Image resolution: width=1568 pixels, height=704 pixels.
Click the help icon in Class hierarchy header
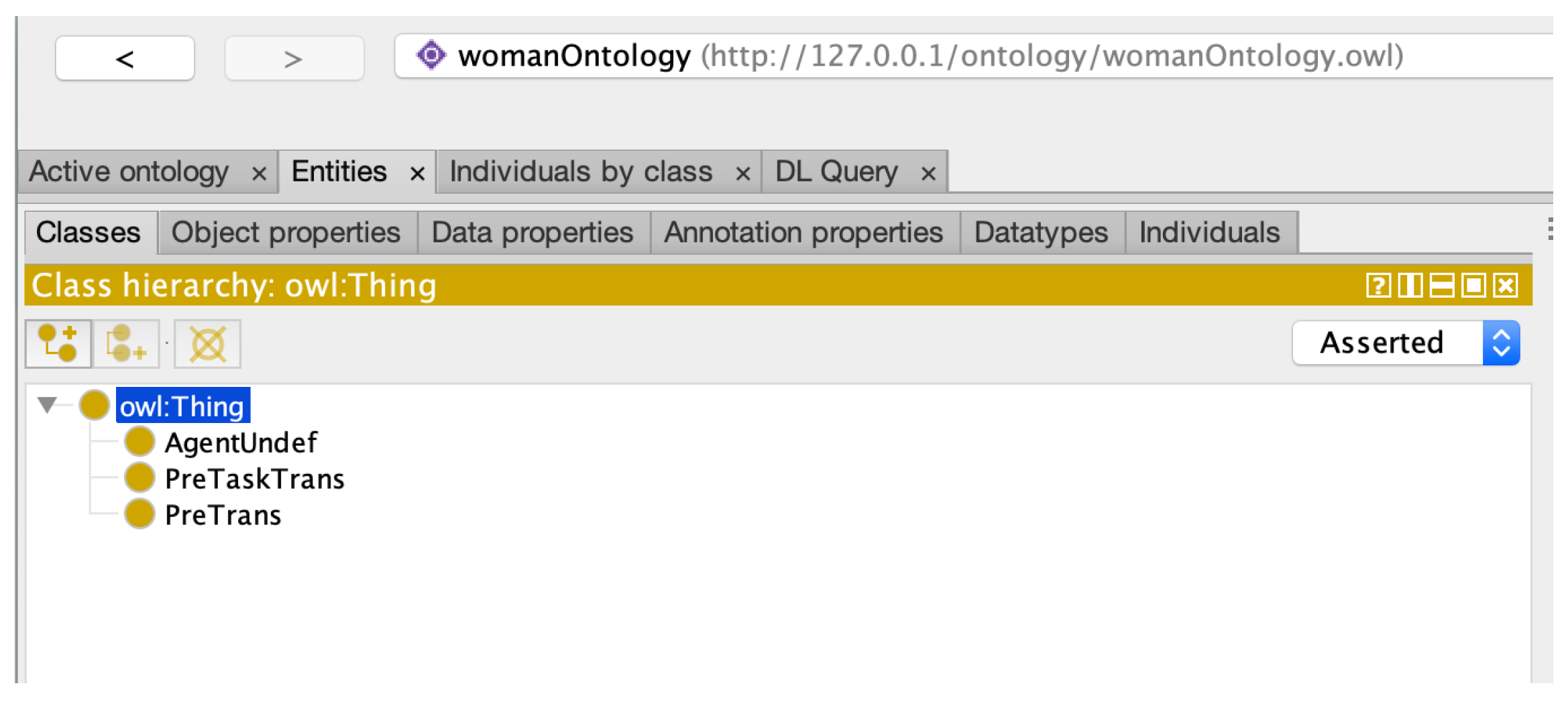click(1378, 286)
